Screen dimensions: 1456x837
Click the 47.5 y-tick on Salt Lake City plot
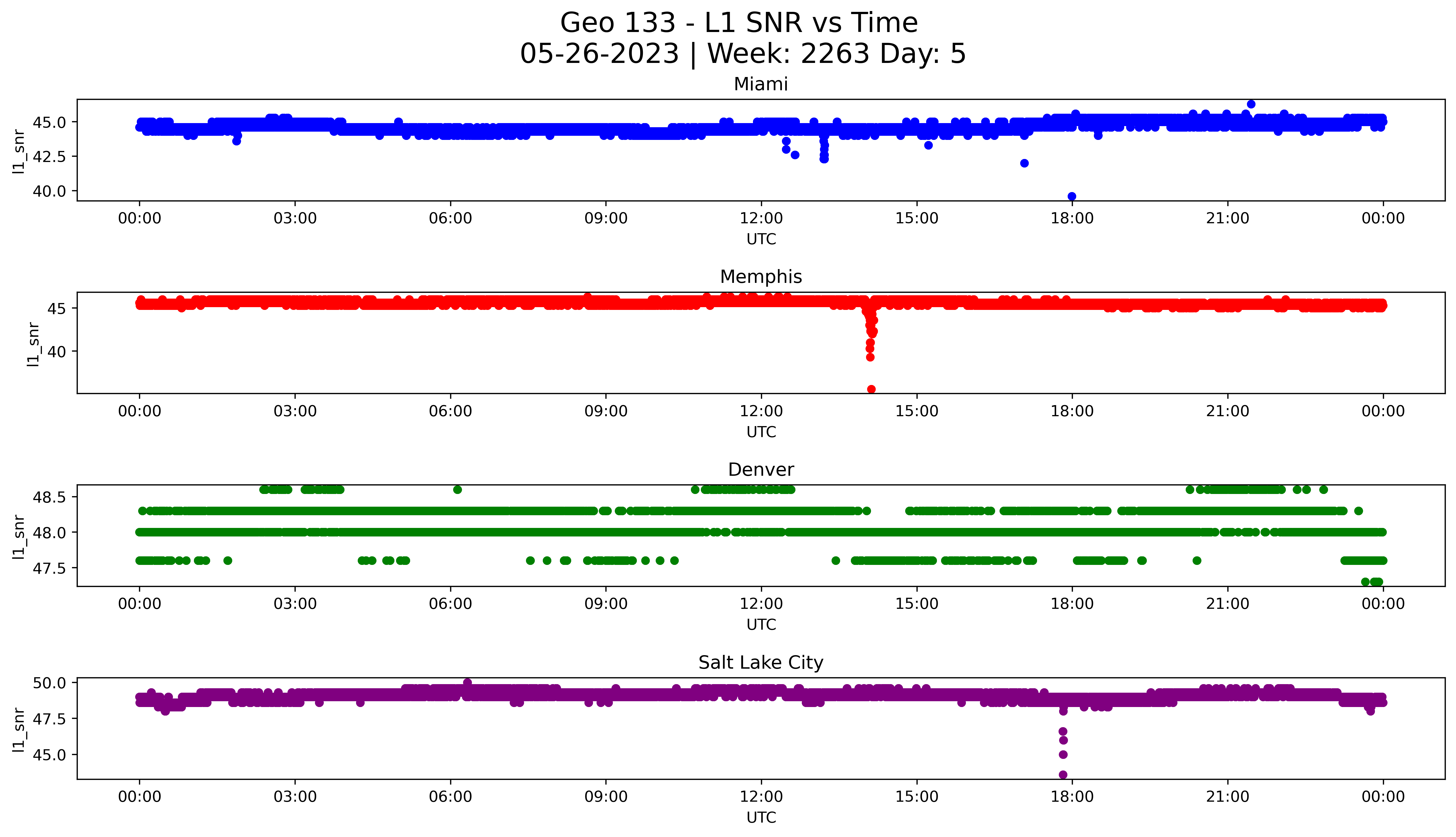(x=50, y=719)
